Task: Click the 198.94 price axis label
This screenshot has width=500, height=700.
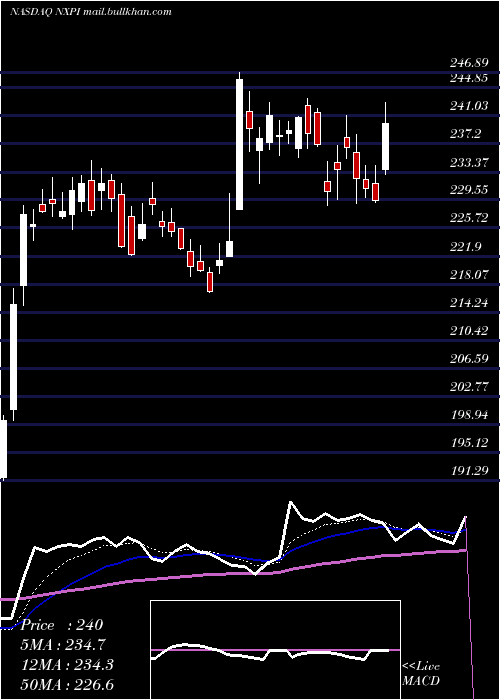Action: pos(468,415)
